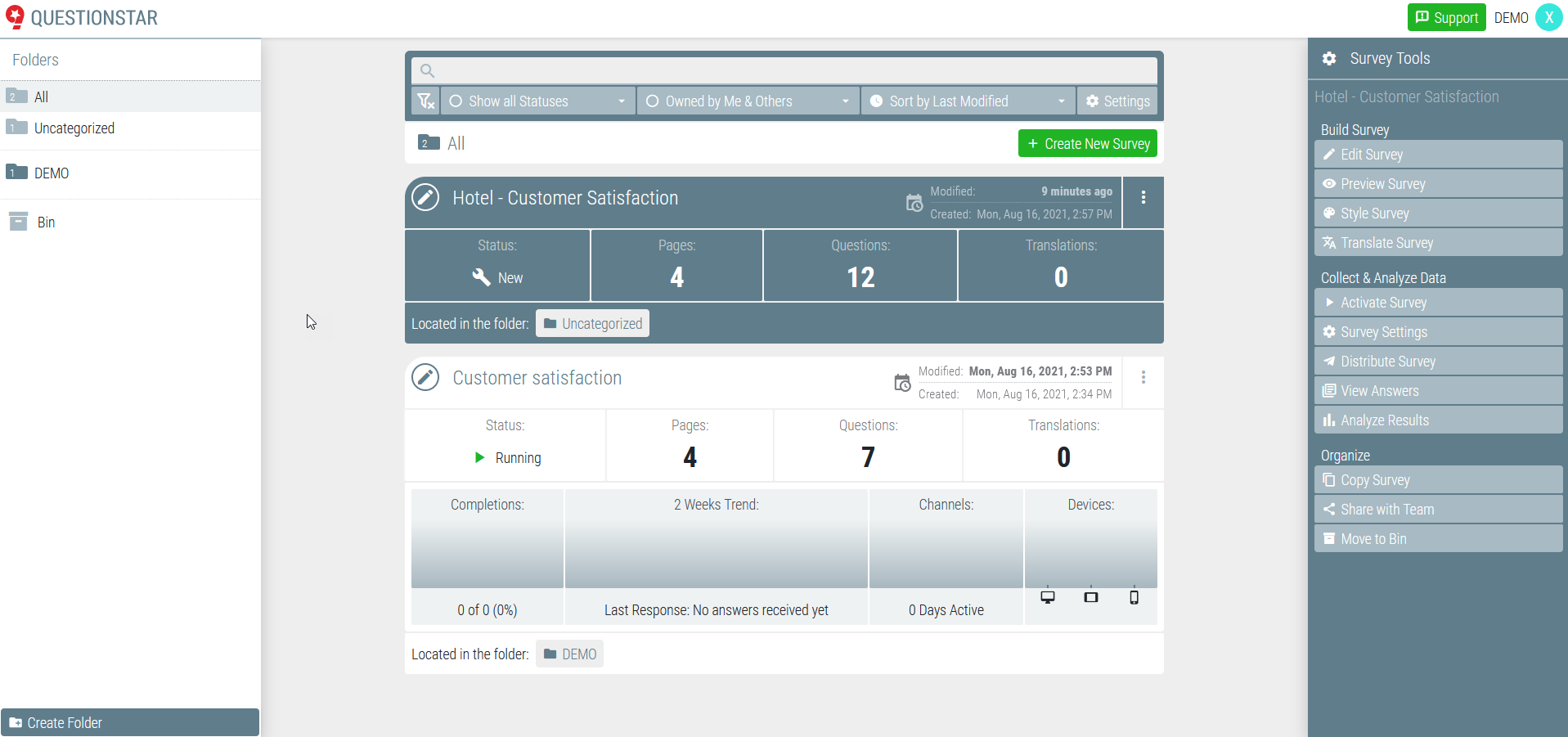Select Preview Survey in Survey Tools
The width and height of the screenshot is (1568, 737).
click(x=1439, y=183)
